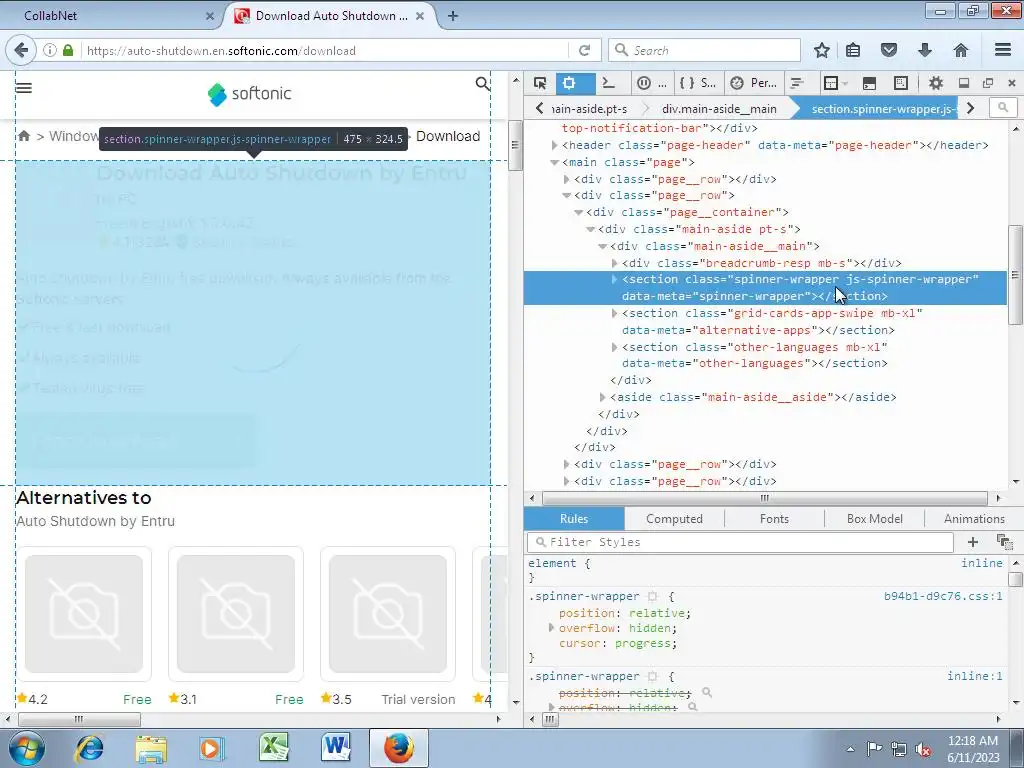The height and width of the screenshot is (768, 1024).
Task: Open the Style Editor panel
Action: [697, 83]
